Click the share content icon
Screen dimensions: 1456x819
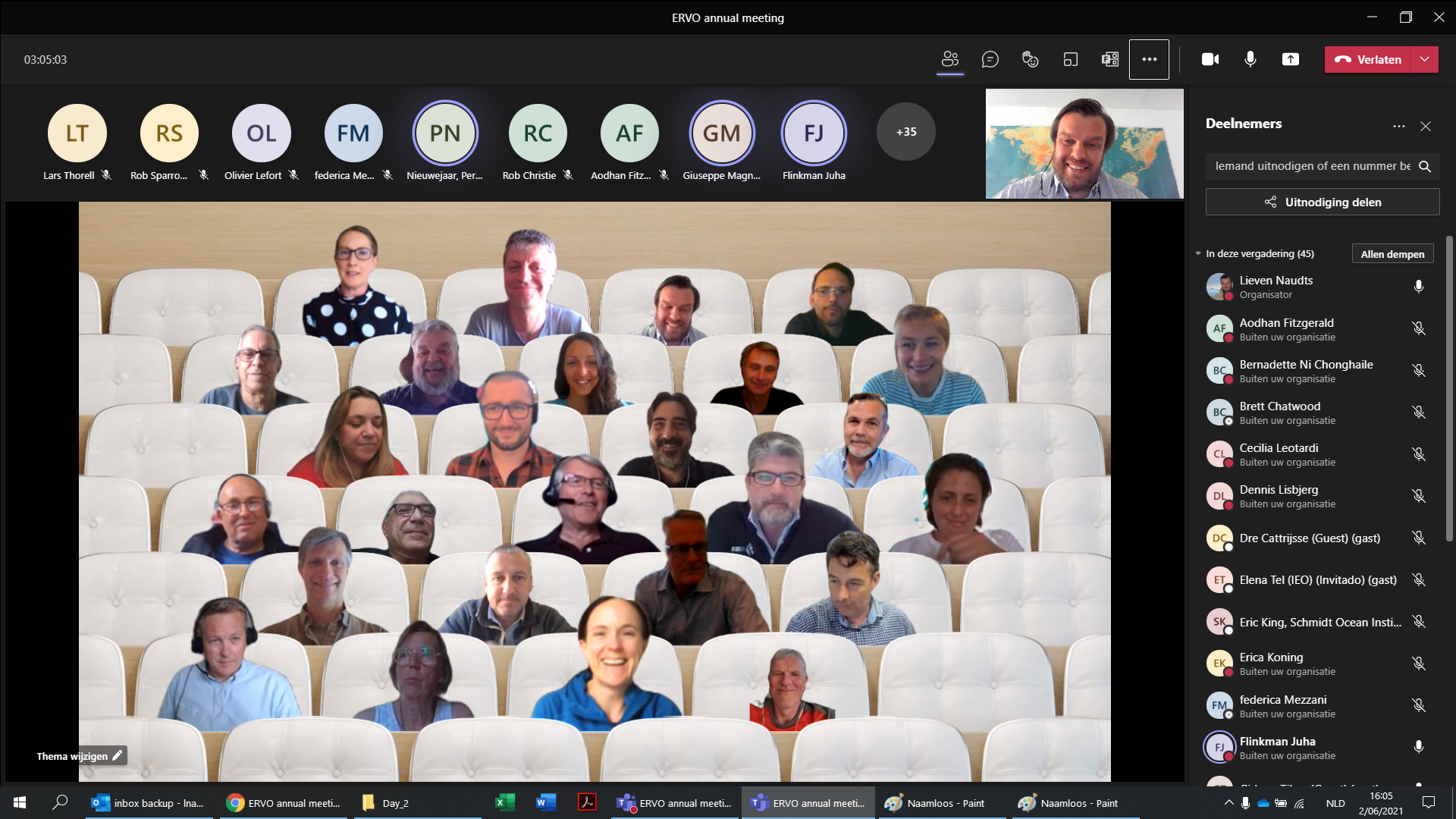click(1290, 59)
